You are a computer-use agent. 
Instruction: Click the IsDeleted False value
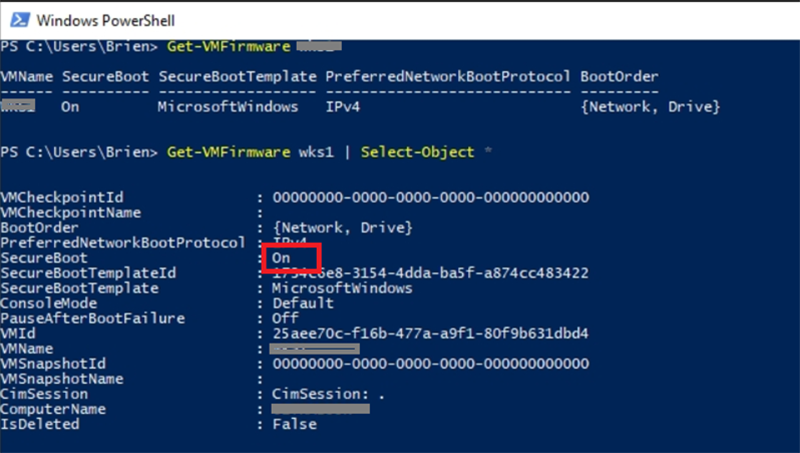[x=294, y=424]
